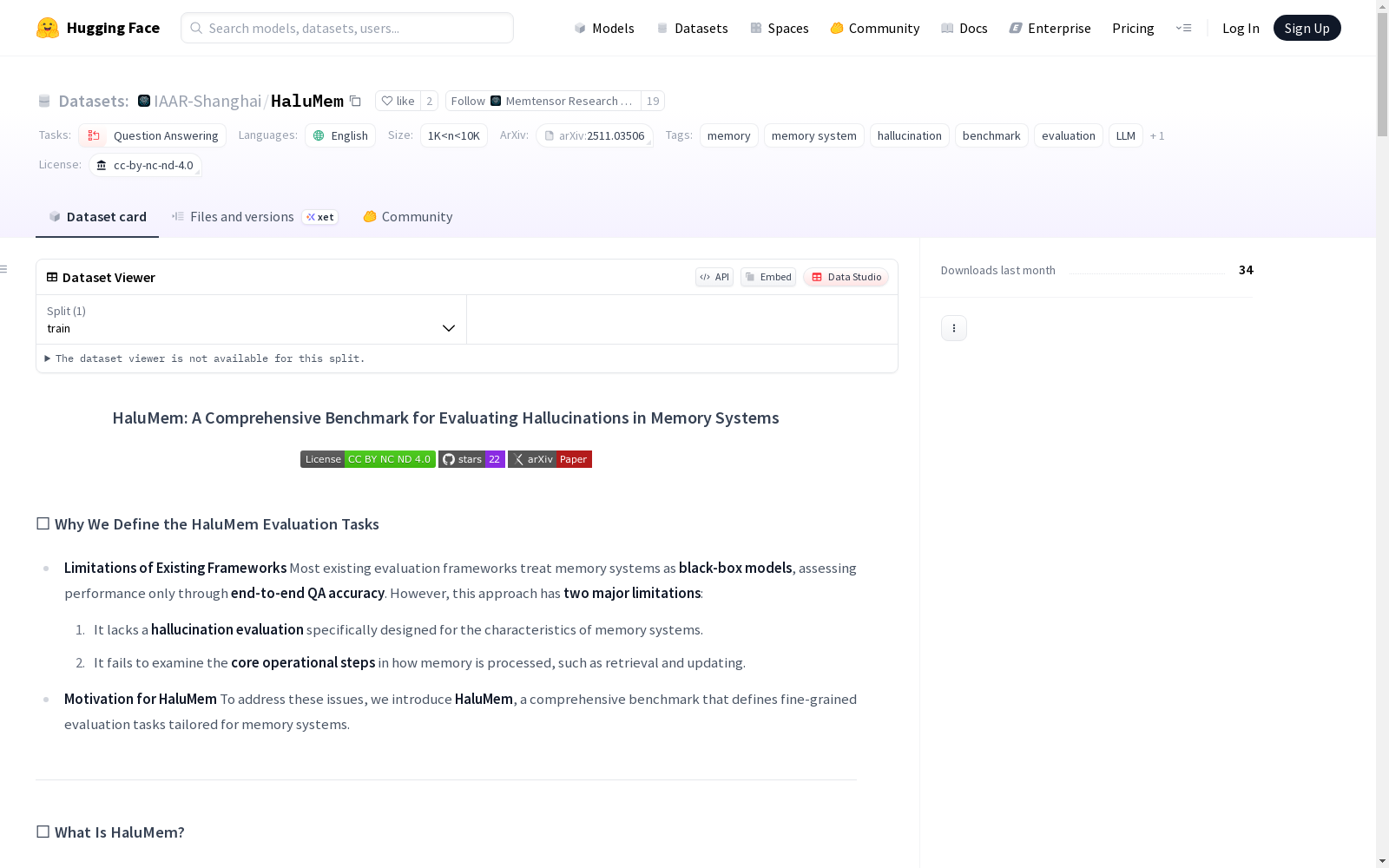Click the Embed button
This screenshot has width=1389, height=868.
point(768,277)
